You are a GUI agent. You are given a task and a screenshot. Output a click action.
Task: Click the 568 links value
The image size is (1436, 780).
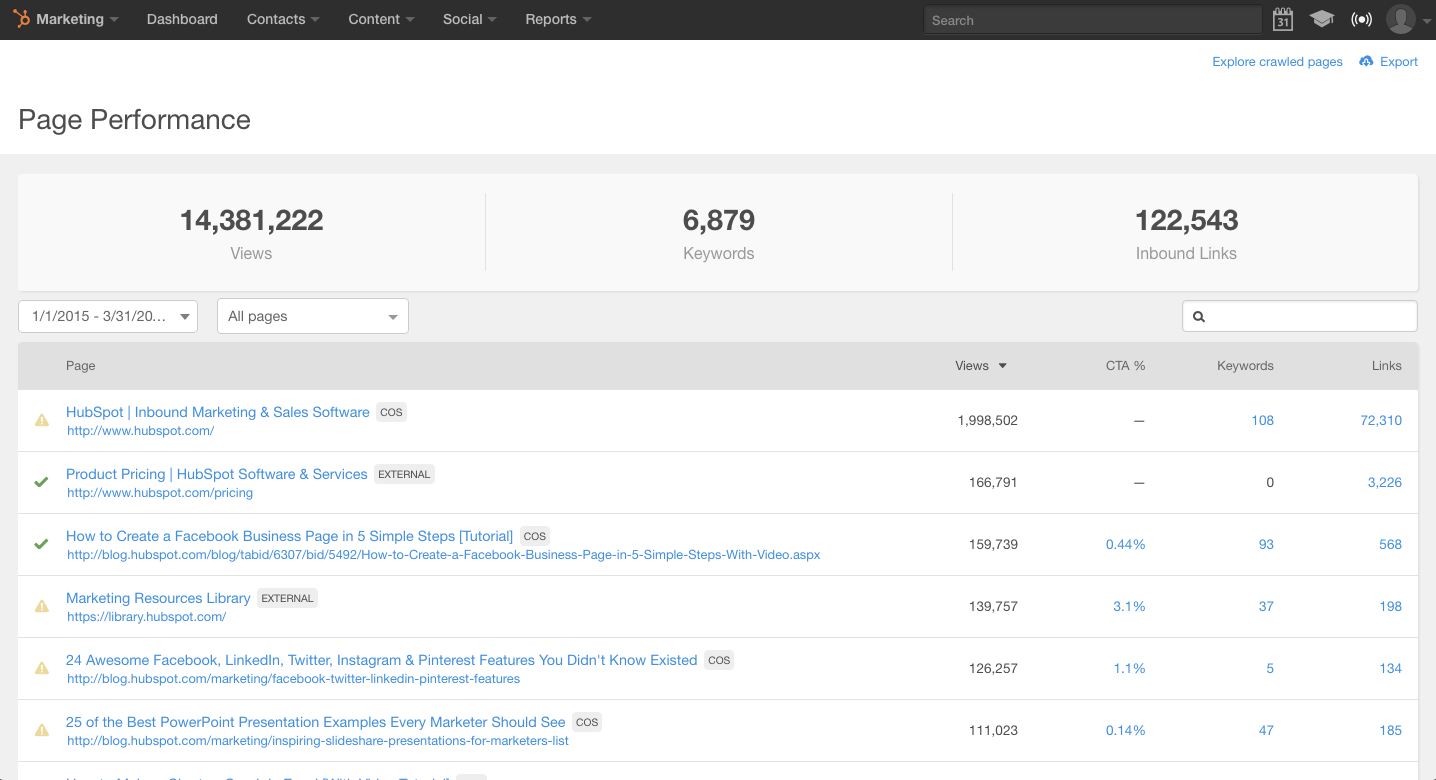click(x=1390, y=544)
